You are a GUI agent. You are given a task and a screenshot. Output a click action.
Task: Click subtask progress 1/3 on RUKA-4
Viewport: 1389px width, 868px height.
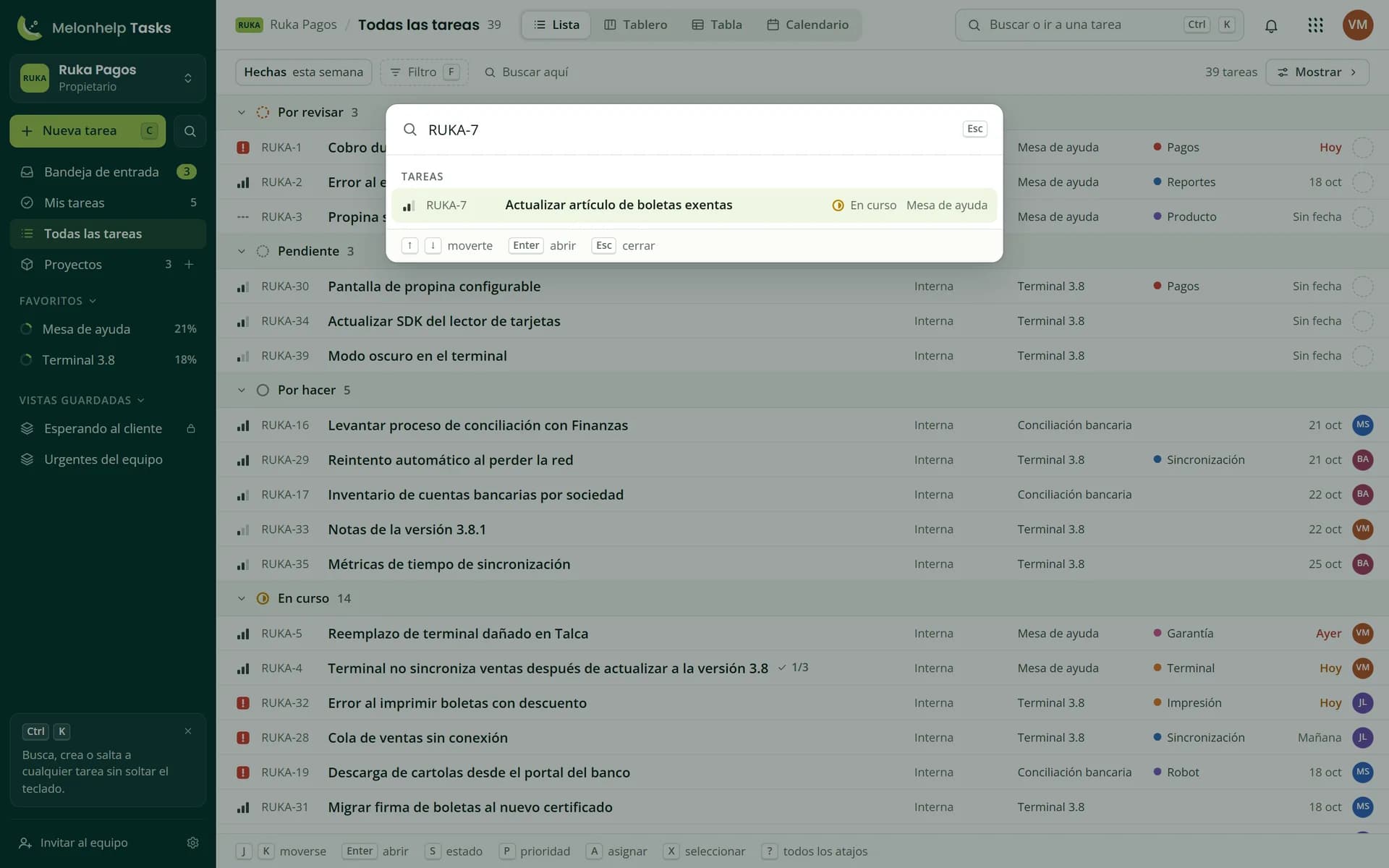click(793, 668)
